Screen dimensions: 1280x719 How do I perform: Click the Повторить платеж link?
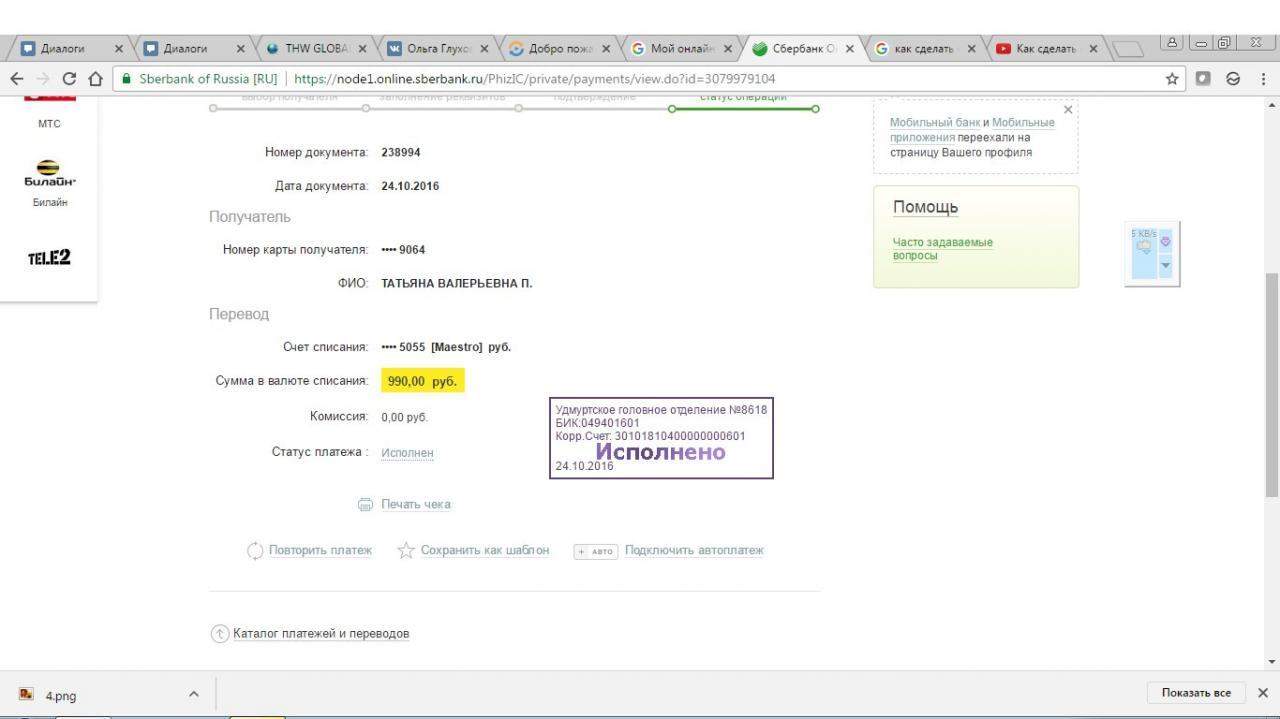pos(320,551)
